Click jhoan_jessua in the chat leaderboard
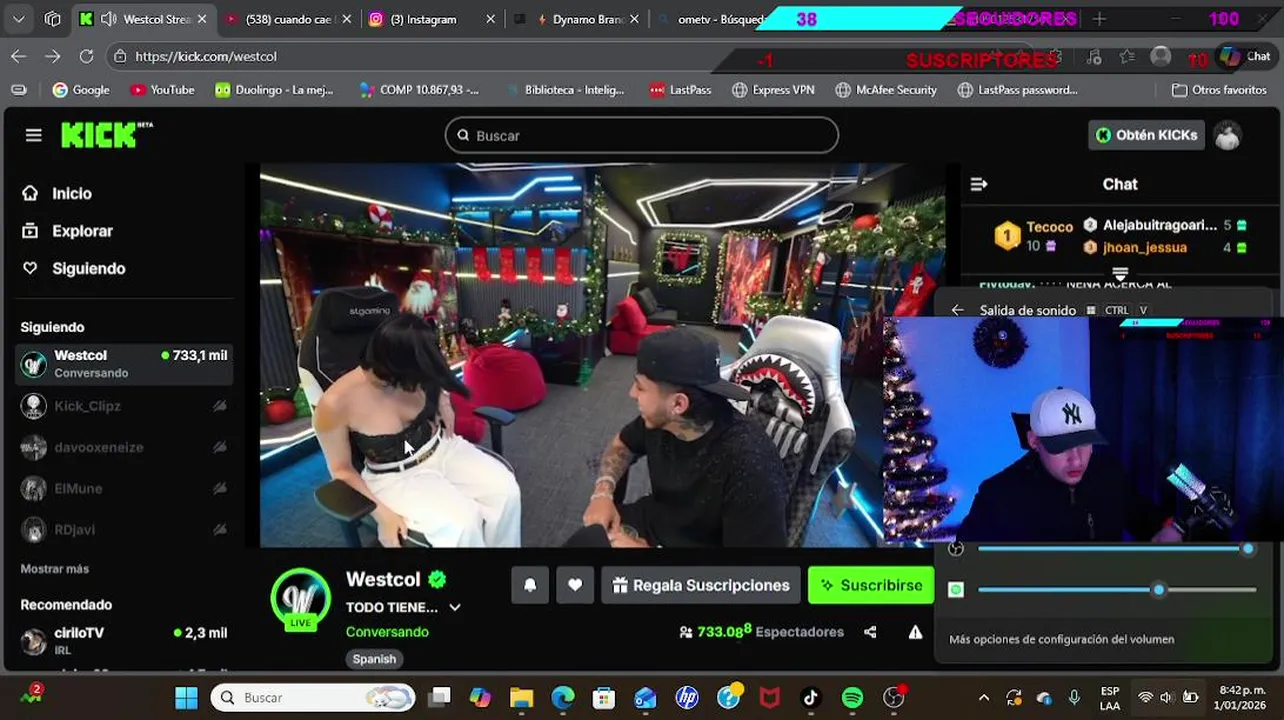 1145,247
